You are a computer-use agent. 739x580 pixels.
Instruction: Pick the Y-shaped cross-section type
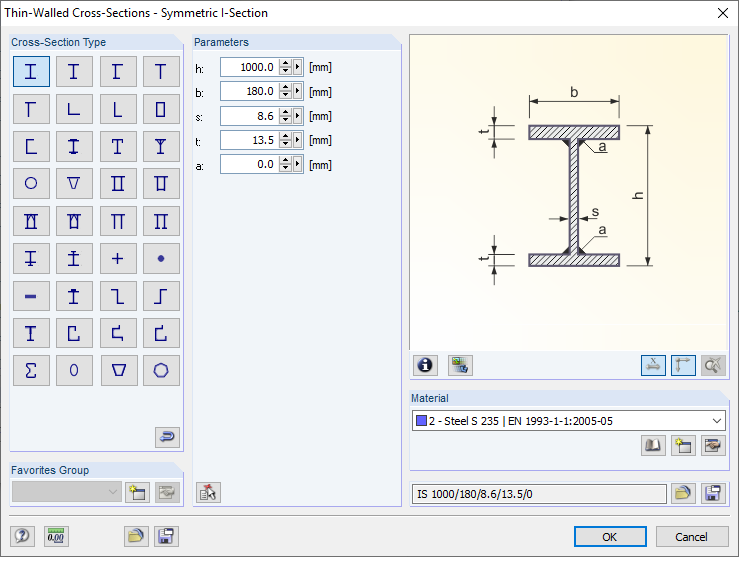(161, 147)
